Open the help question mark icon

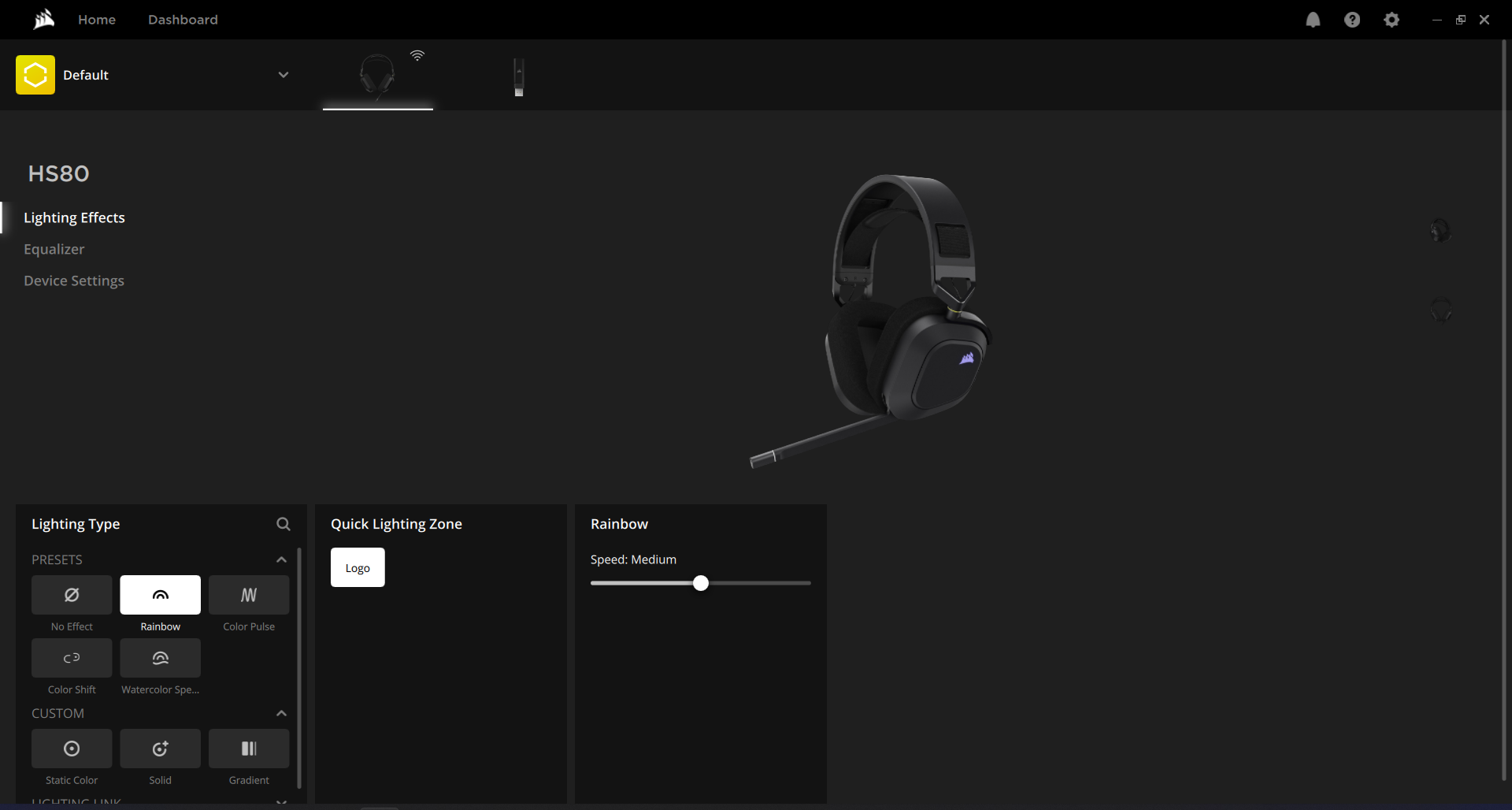(x=1352, y=20)
